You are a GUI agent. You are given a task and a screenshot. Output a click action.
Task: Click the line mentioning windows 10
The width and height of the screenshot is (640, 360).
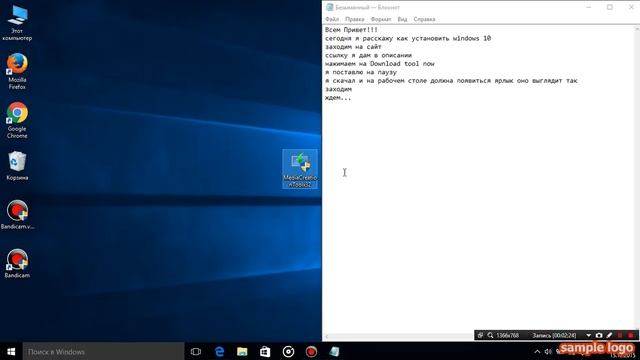point(408,38)
